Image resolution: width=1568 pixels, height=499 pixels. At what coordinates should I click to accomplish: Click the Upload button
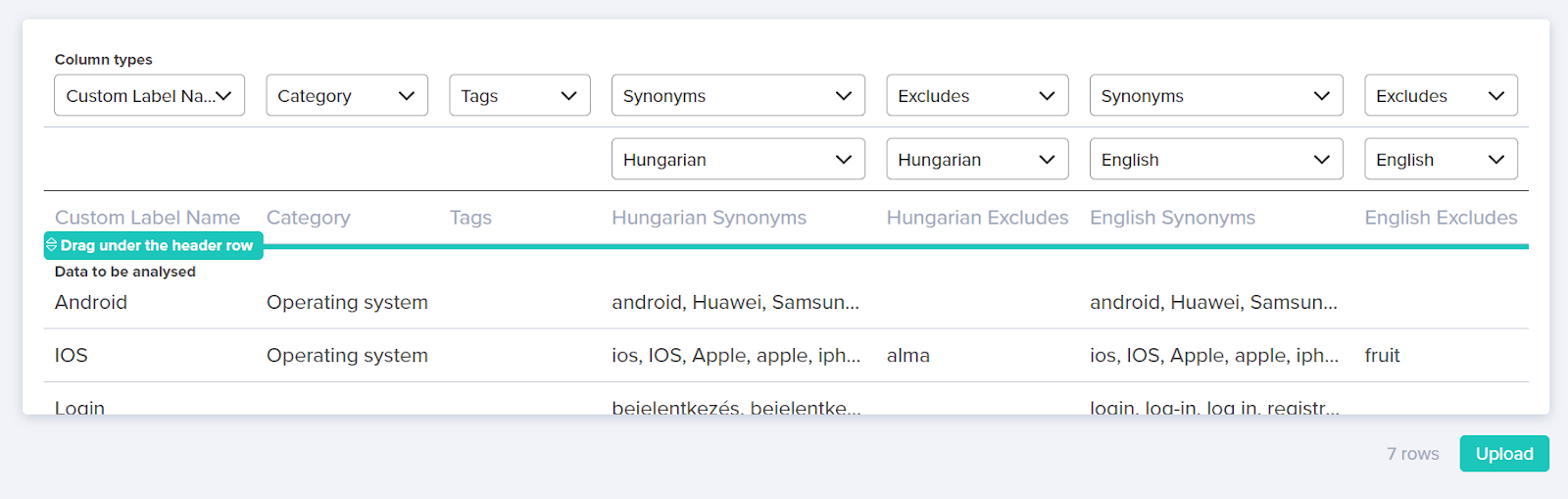coord(1503,454)
